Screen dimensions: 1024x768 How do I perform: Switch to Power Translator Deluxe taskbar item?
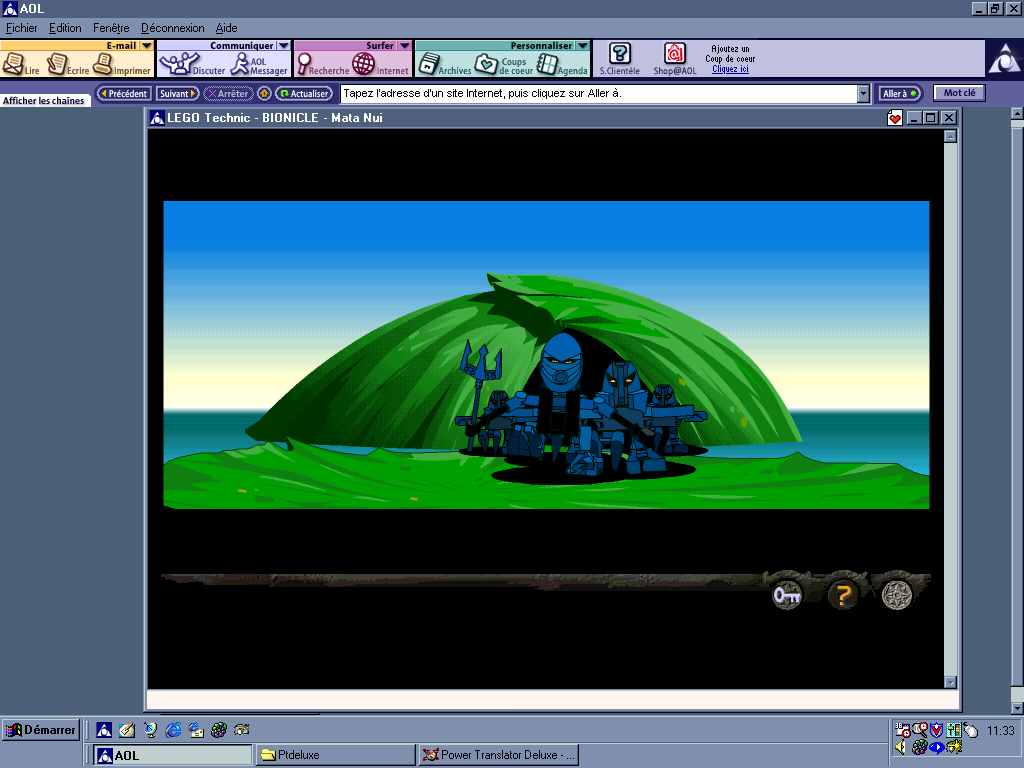pos(499,755)
